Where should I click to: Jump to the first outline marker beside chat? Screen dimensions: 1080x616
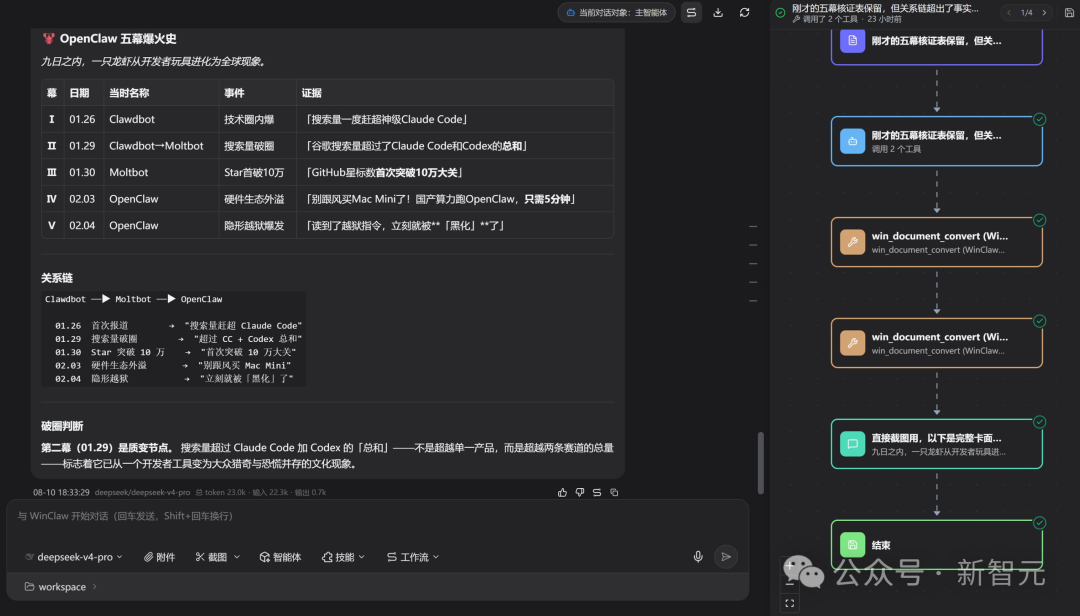point(753,226)
